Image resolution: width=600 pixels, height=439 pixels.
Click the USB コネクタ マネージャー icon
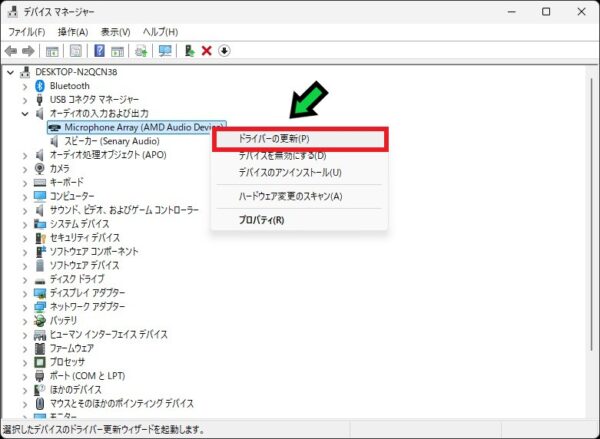tap(39, 100)
